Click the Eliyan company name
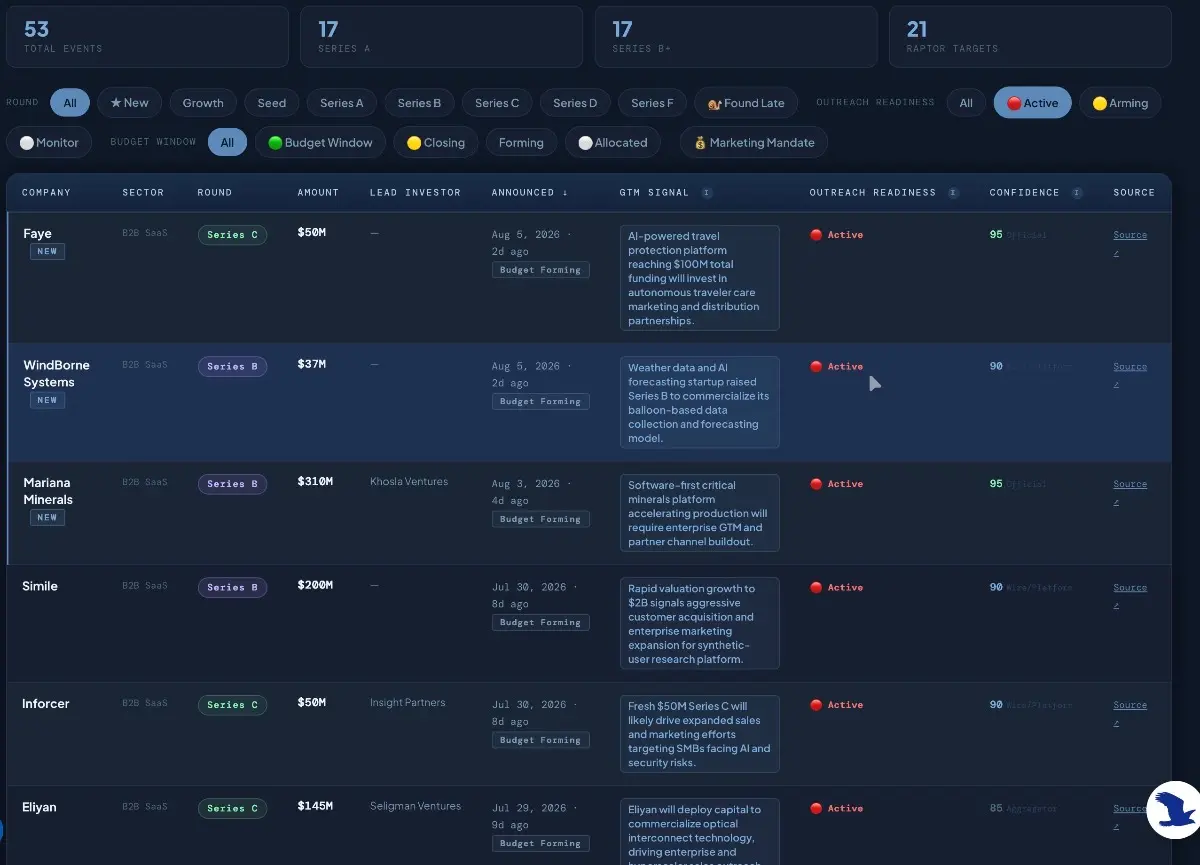 click(x=39, y=807)
